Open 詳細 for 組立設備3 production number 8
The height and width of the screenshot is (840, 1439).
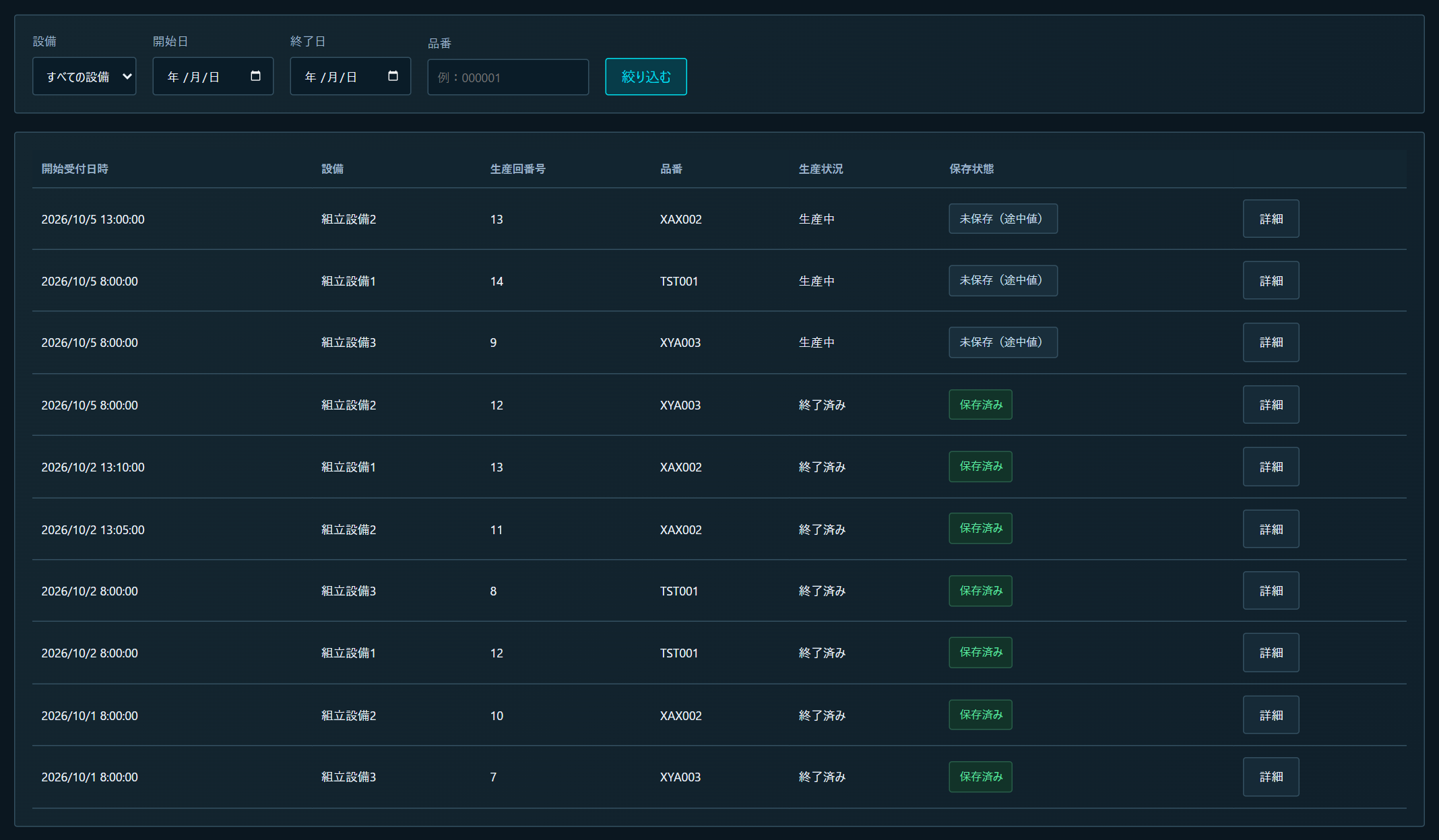click(x=1271, y=590)
